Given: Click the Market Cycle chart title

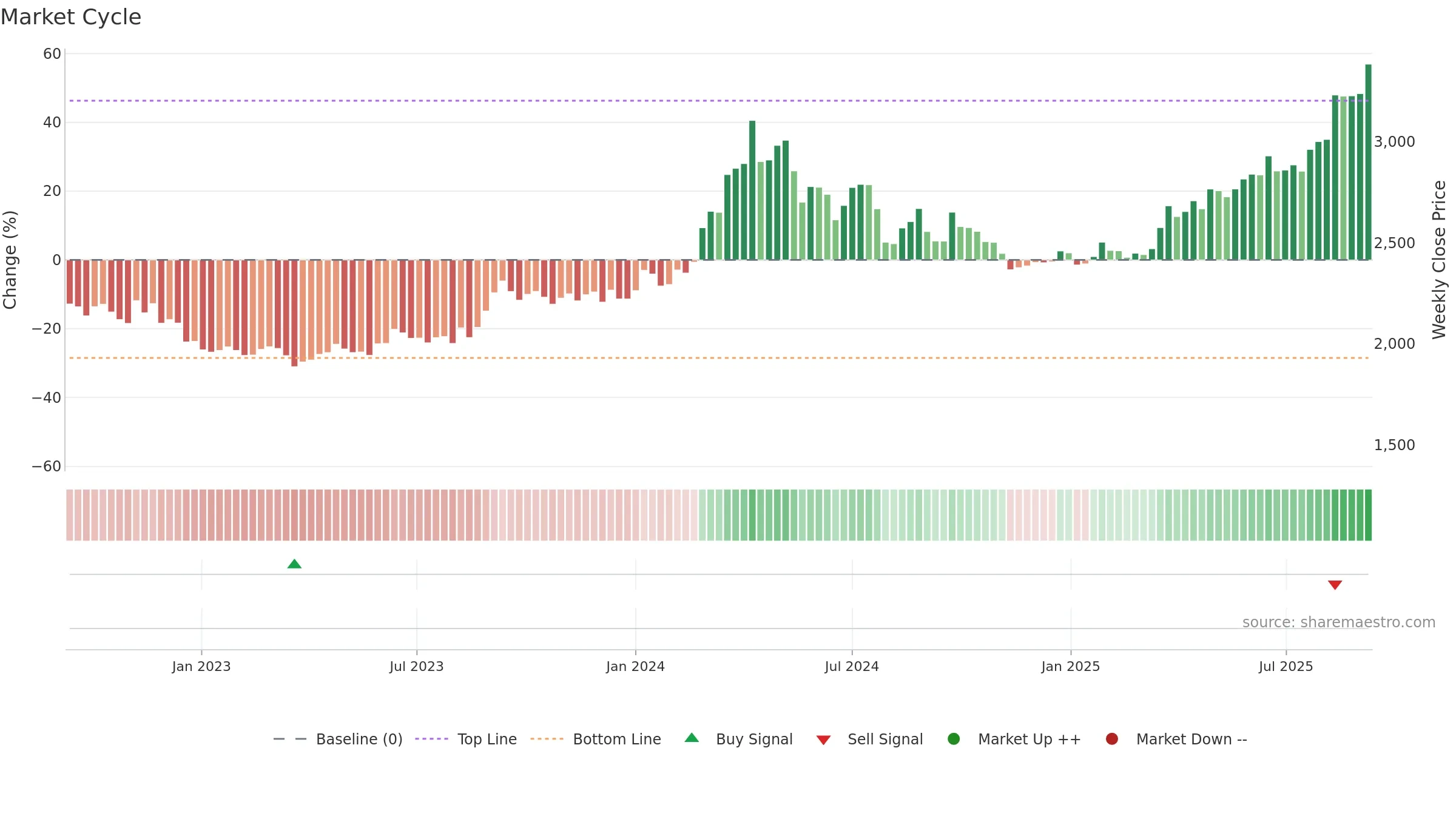Looking at the screenshot, I should [x=71, y=17].
